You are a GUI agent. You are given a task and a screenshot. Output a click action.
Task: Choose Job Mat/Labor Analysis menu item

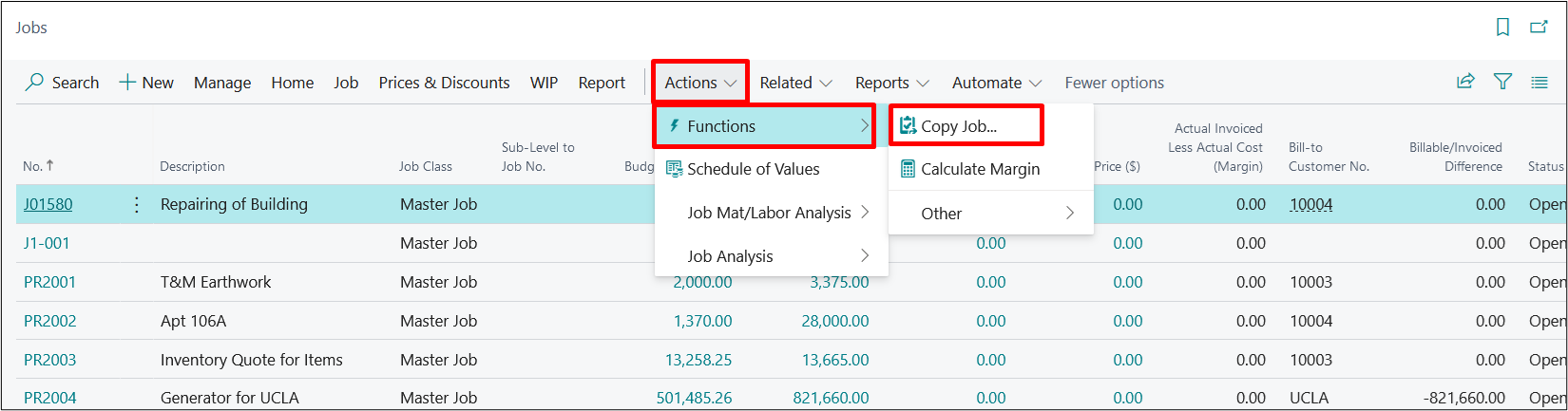(x=769, y=213)
